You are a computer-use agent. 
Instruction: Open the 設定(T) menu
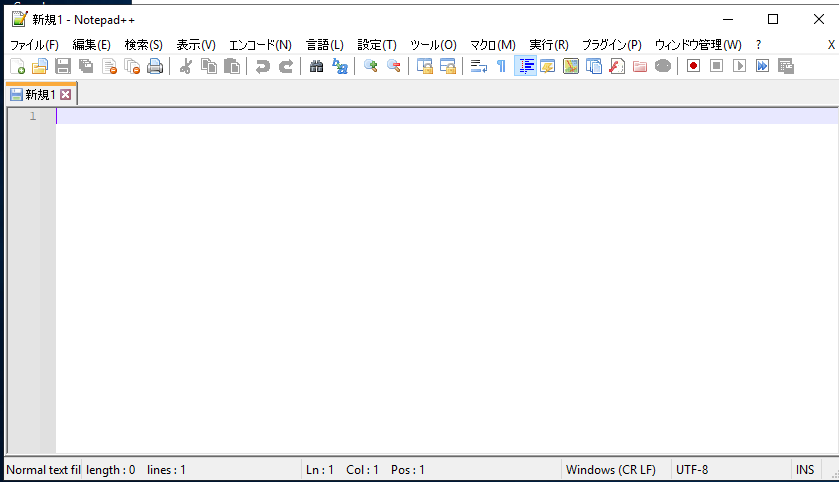pos(377,45)
